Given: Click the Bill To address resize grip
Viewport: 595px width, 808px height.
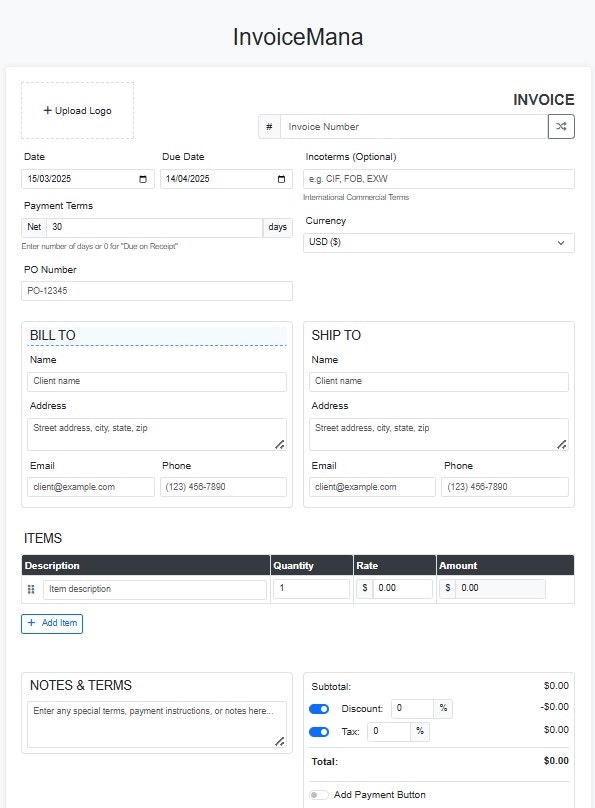Looking at the screenshot, I should 280,444.
